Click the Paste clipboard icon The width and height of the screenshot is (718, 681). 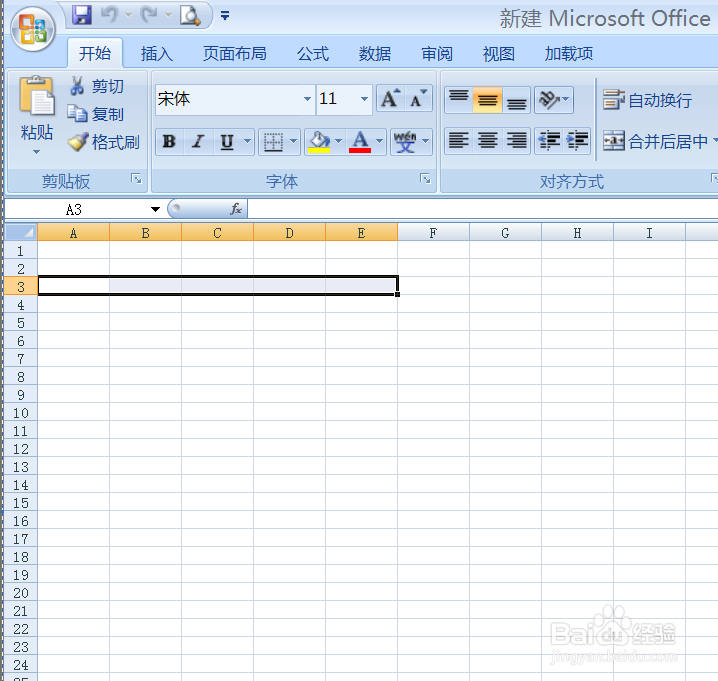(37, 96)
